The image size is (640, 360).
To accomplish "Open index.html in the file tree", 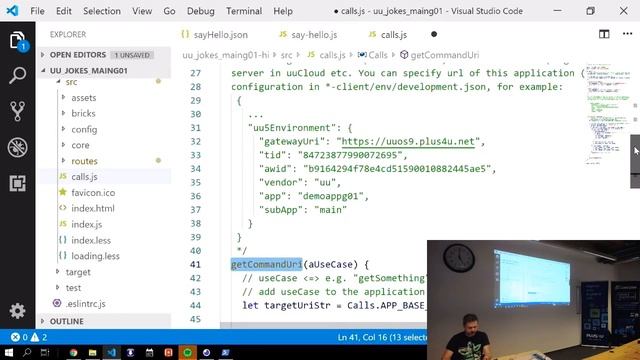I will tap(93, 209).
